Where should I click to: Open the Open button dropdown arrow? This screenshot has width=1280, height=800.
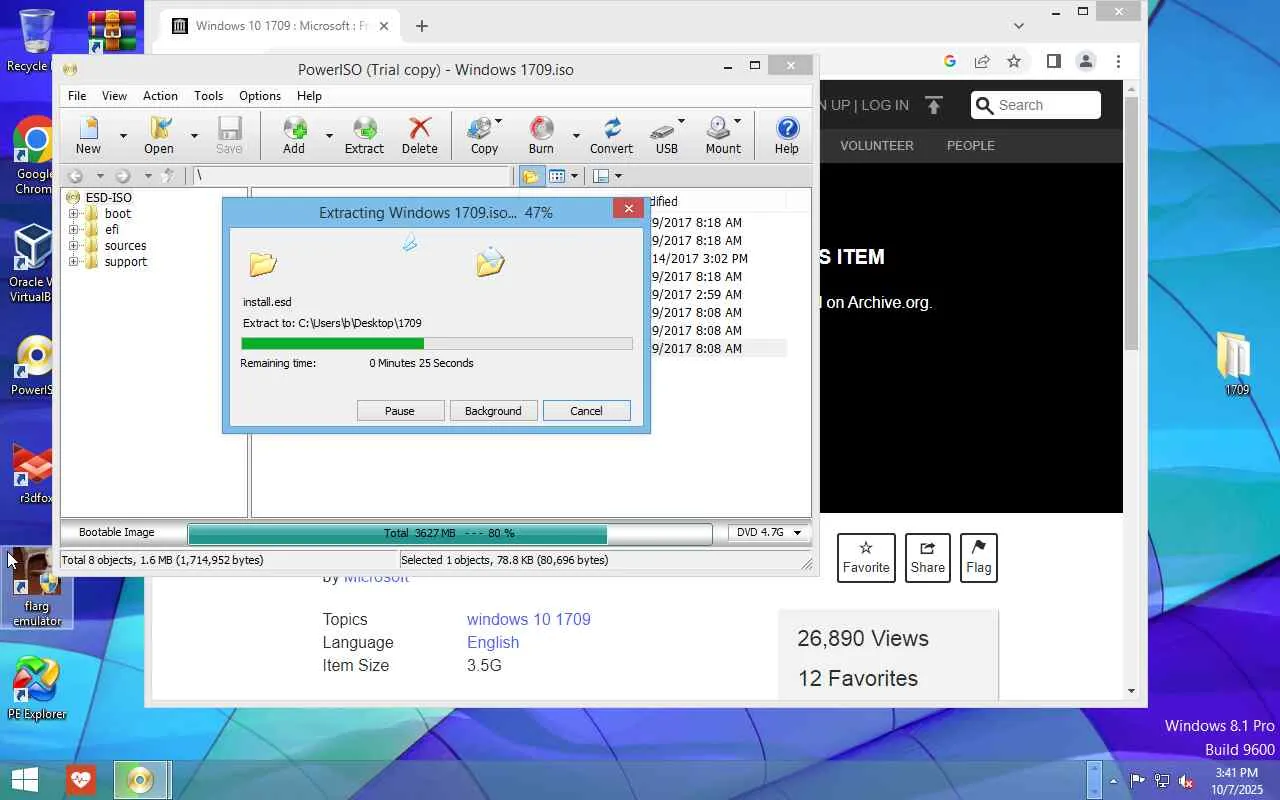tap(194, 135)
